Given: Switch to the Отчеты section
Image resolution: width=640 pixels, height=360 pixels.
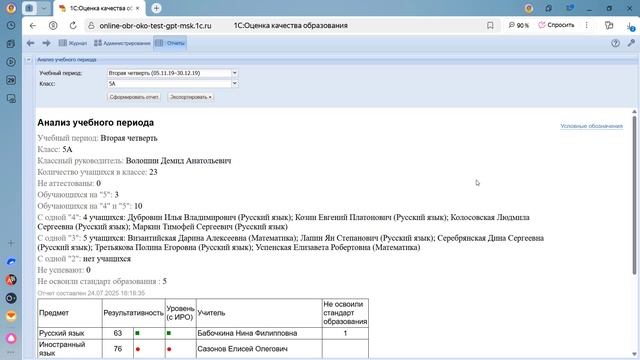Looking at the screenshot, I should click(170, 43).
